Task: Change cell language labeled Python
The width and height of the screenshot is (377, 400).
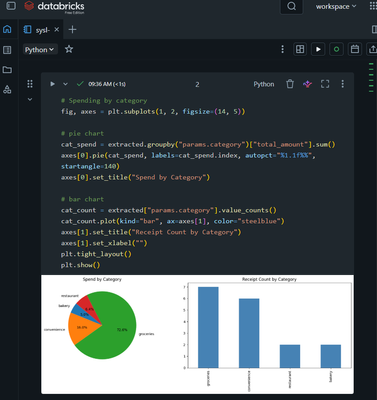Action: [264, 84]
